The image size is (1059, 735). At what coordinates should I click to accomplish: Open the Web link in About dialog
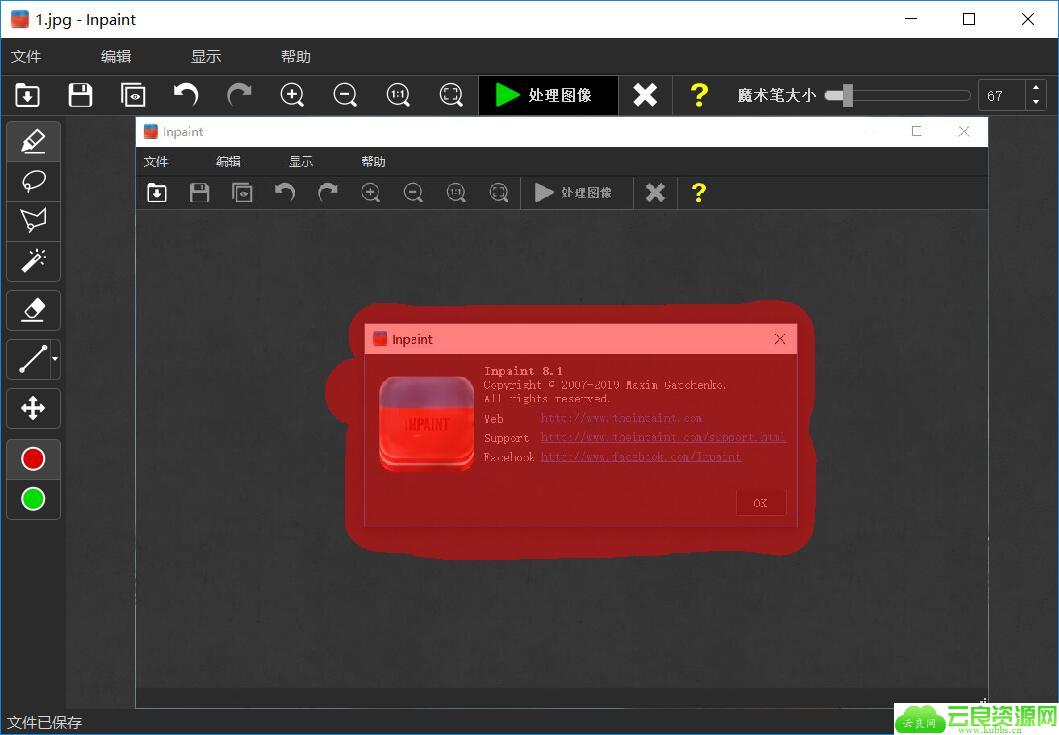[621, 419]
